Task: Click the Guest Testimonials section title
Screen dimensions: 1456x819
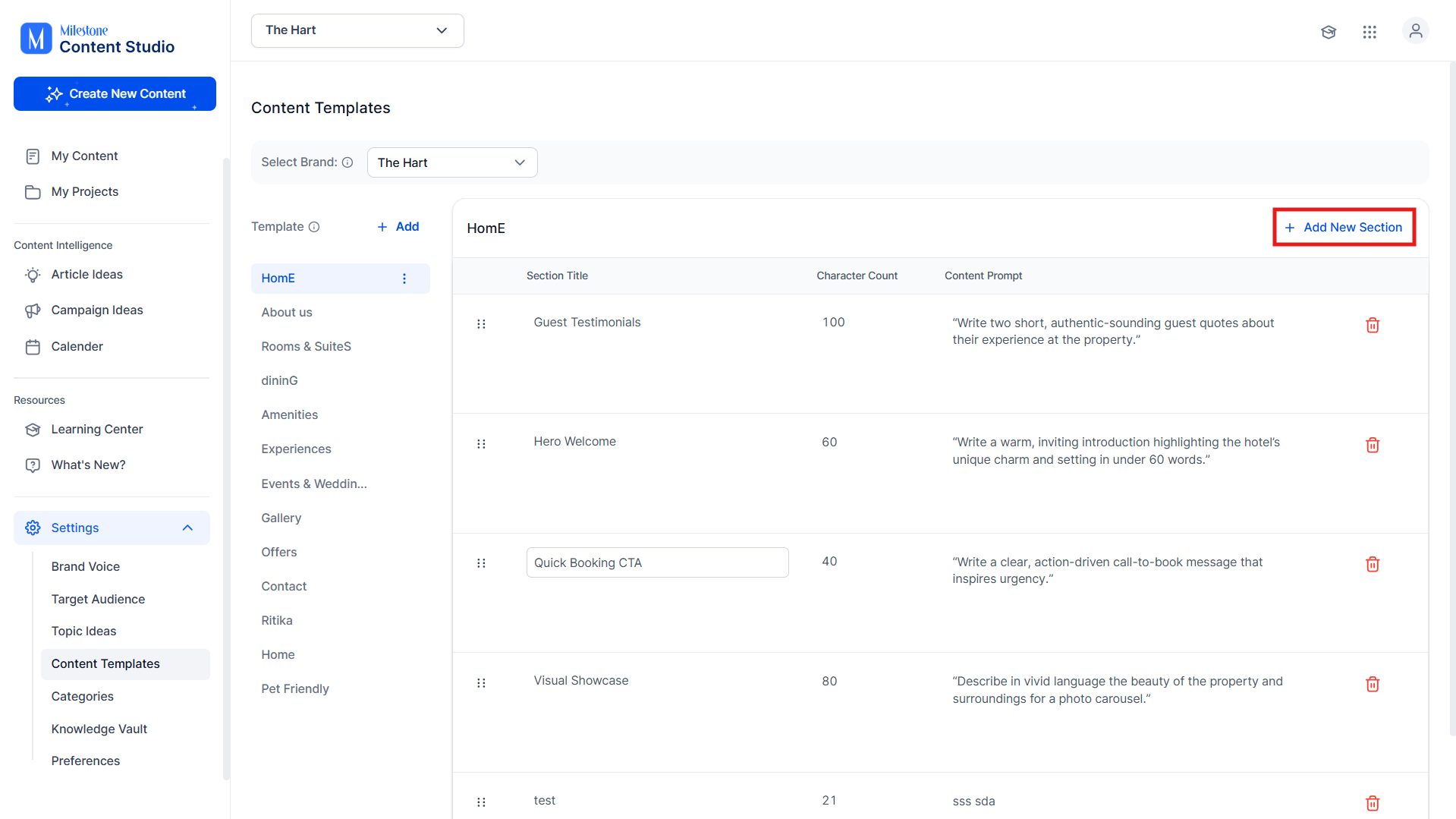Action: [587, 323]
